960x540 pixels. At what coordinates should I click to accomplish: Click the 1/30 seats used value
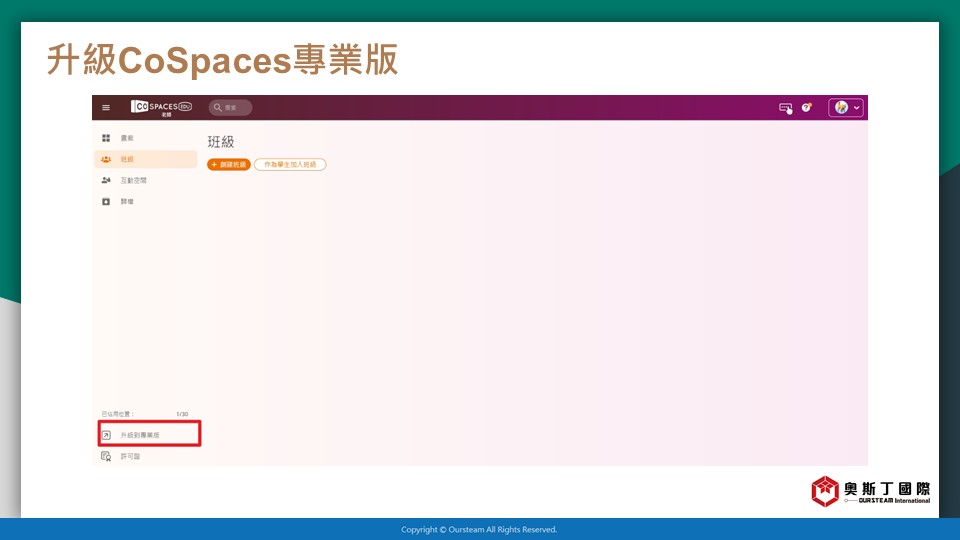[x=182, y=414]
